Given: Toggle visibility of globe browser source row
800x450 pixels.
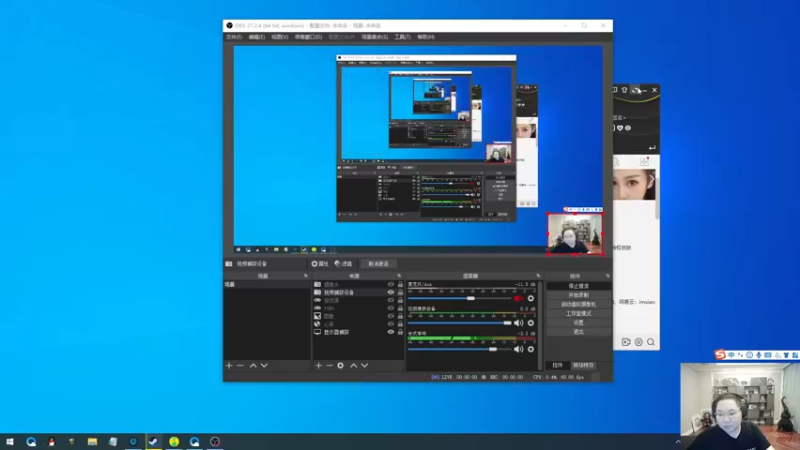Looking at the screenshot, I should (391, 324).
